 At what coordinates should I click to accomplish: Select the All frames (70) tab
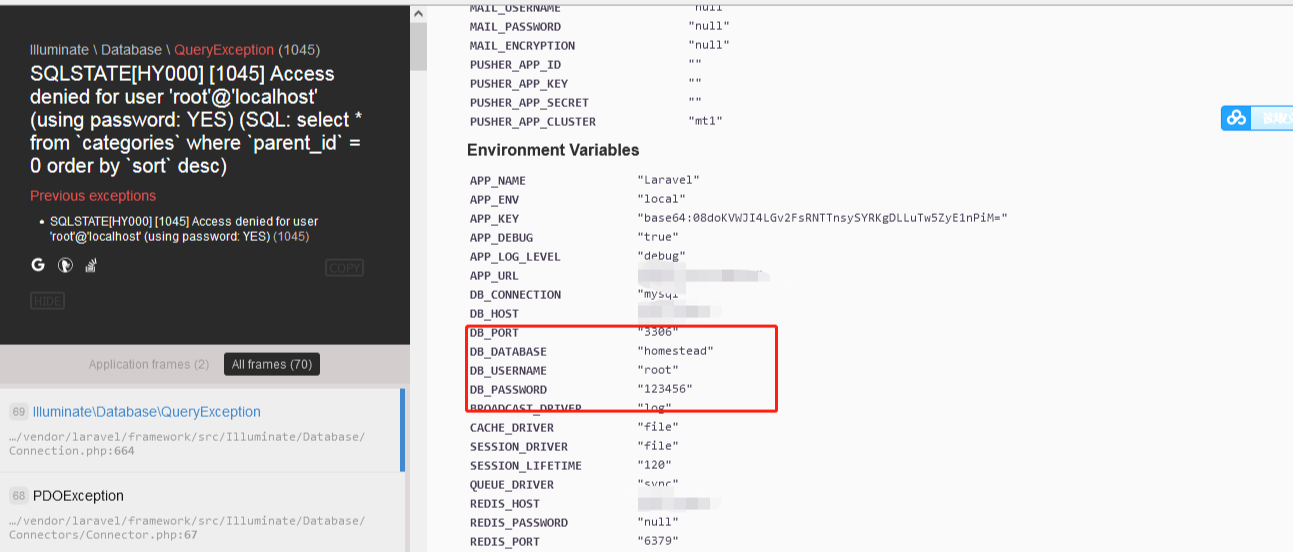coord(271,364)
